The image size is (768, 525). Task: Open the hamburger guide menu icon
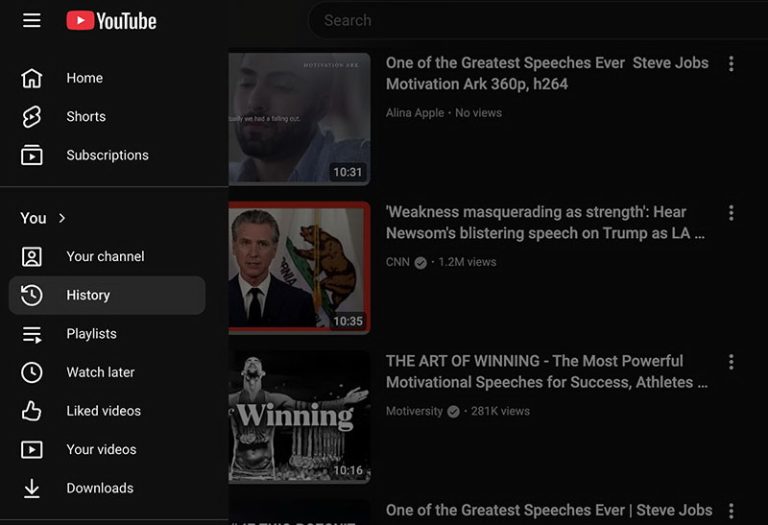[x=32, y=21]
